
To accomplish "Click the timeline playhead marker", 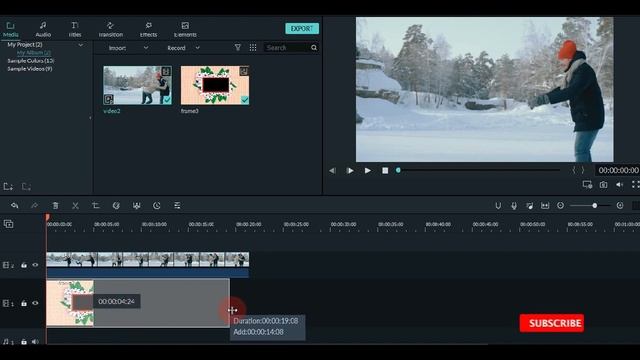I will (47, 218).
